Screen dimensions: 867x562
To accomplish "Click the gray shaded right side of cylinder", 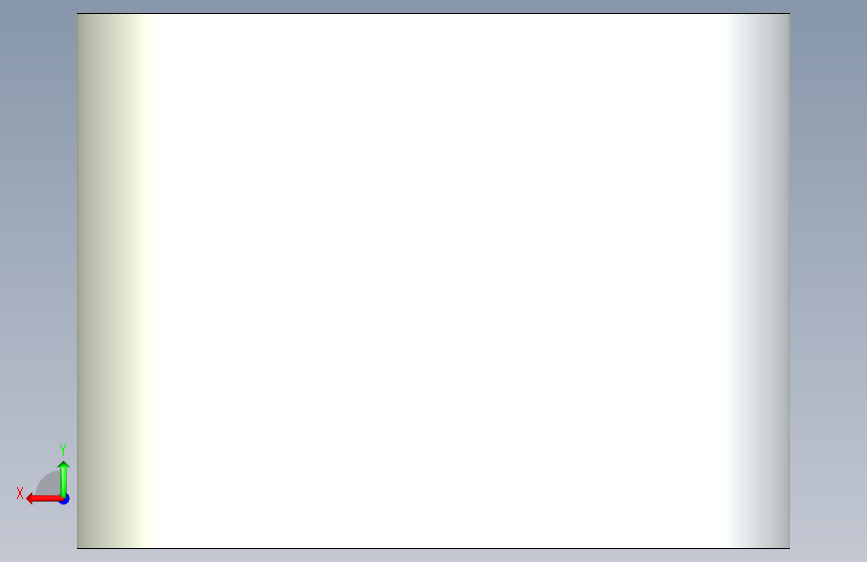I will click(x=766, y=280).
